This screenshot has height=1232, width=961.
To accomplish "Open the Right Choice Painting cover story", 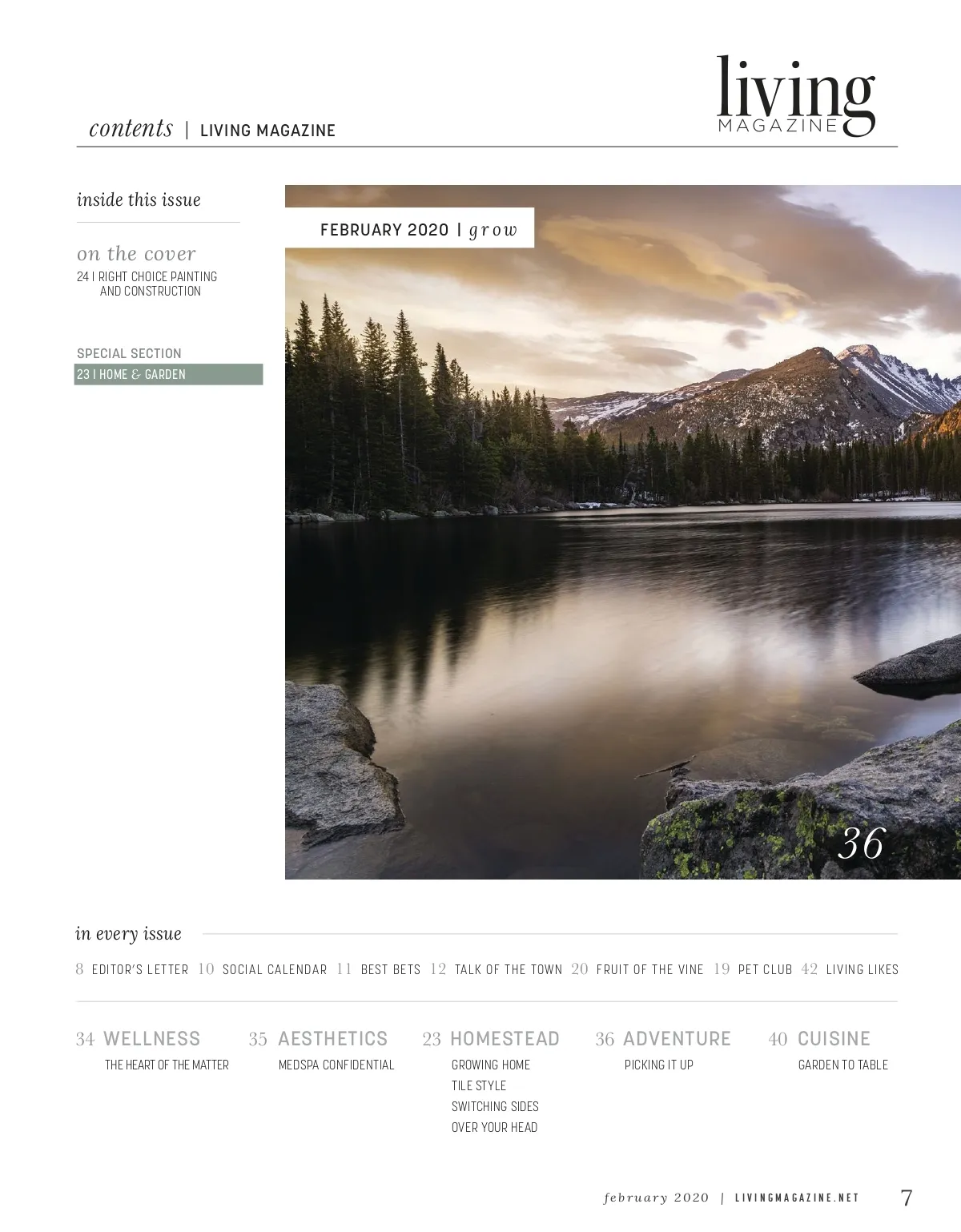I will (x=147, y=284).
